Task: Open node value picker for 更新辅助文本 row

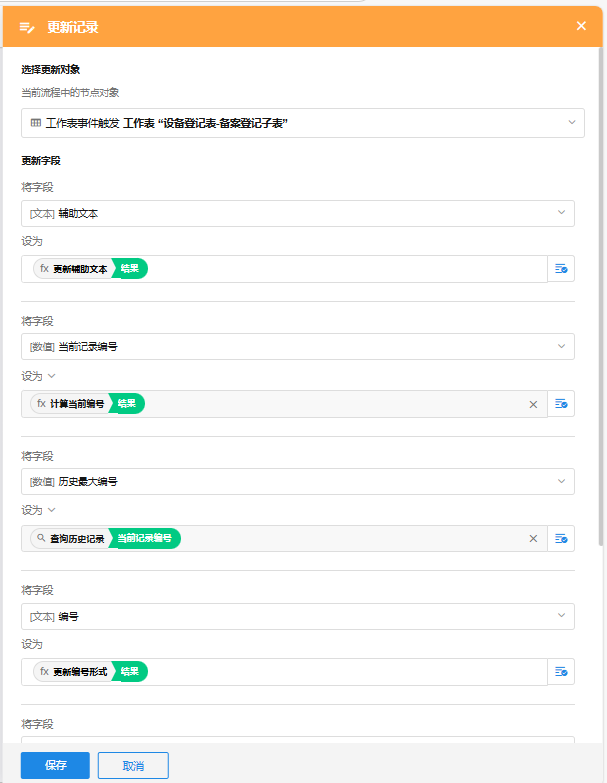Action: 561,269
